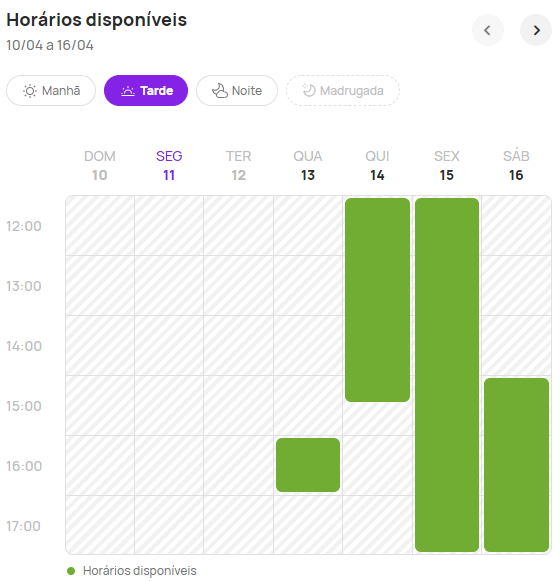
Task: Click the QUA 13 day header
Action: (x=308, y=165)
